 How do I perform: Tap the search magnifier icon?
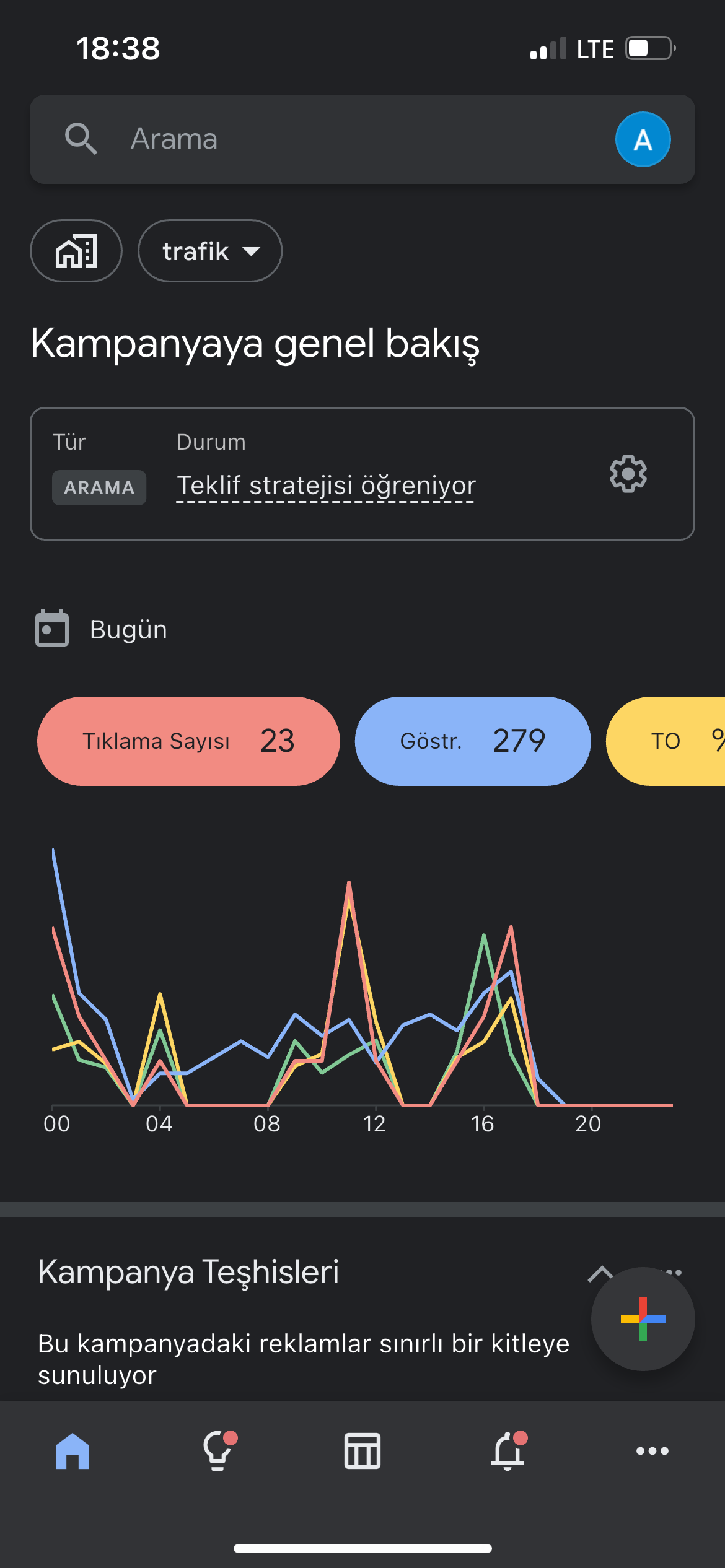tap(81, 139)
